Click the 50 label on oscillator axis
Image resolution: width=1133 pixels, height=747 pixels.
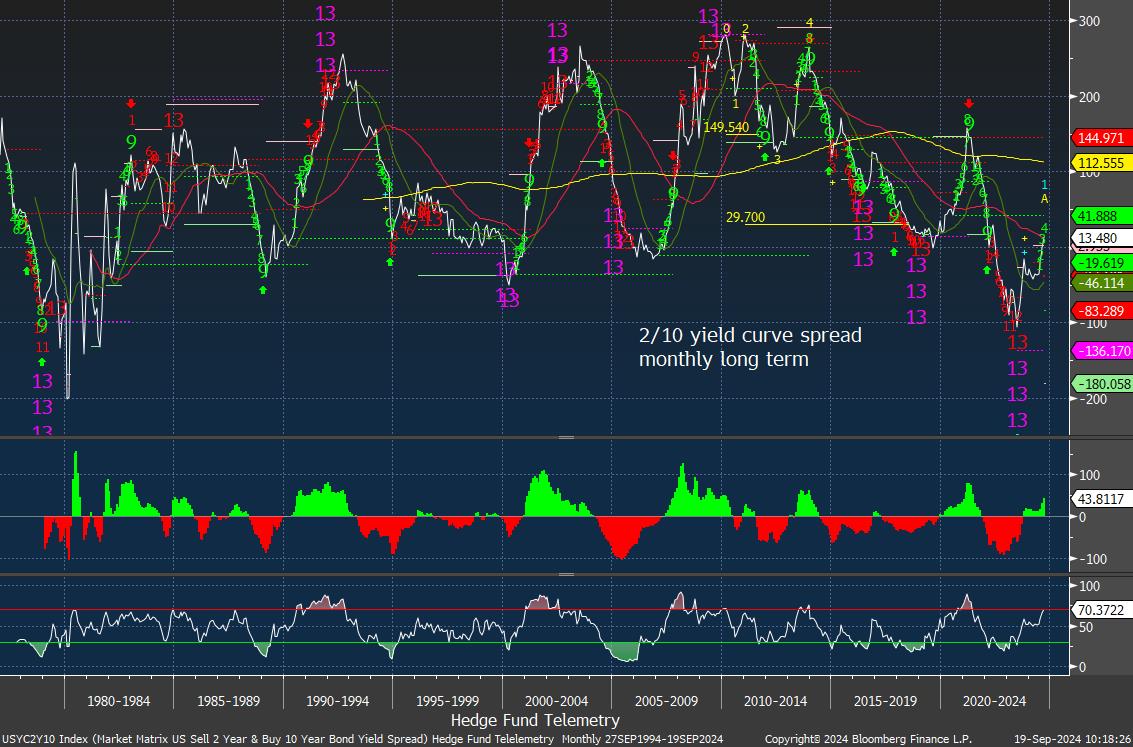pos(1085,626)
